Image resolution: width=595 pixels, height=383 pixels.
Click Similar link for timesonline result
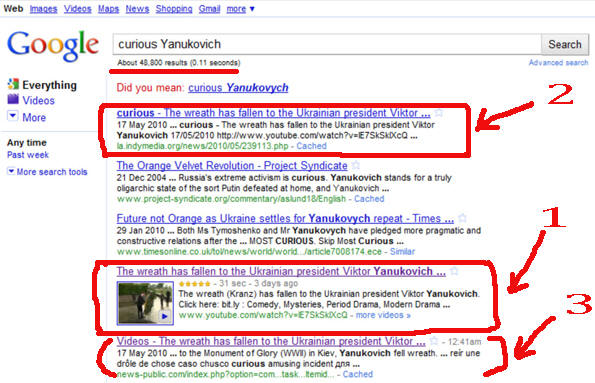(x=402, y=251)
